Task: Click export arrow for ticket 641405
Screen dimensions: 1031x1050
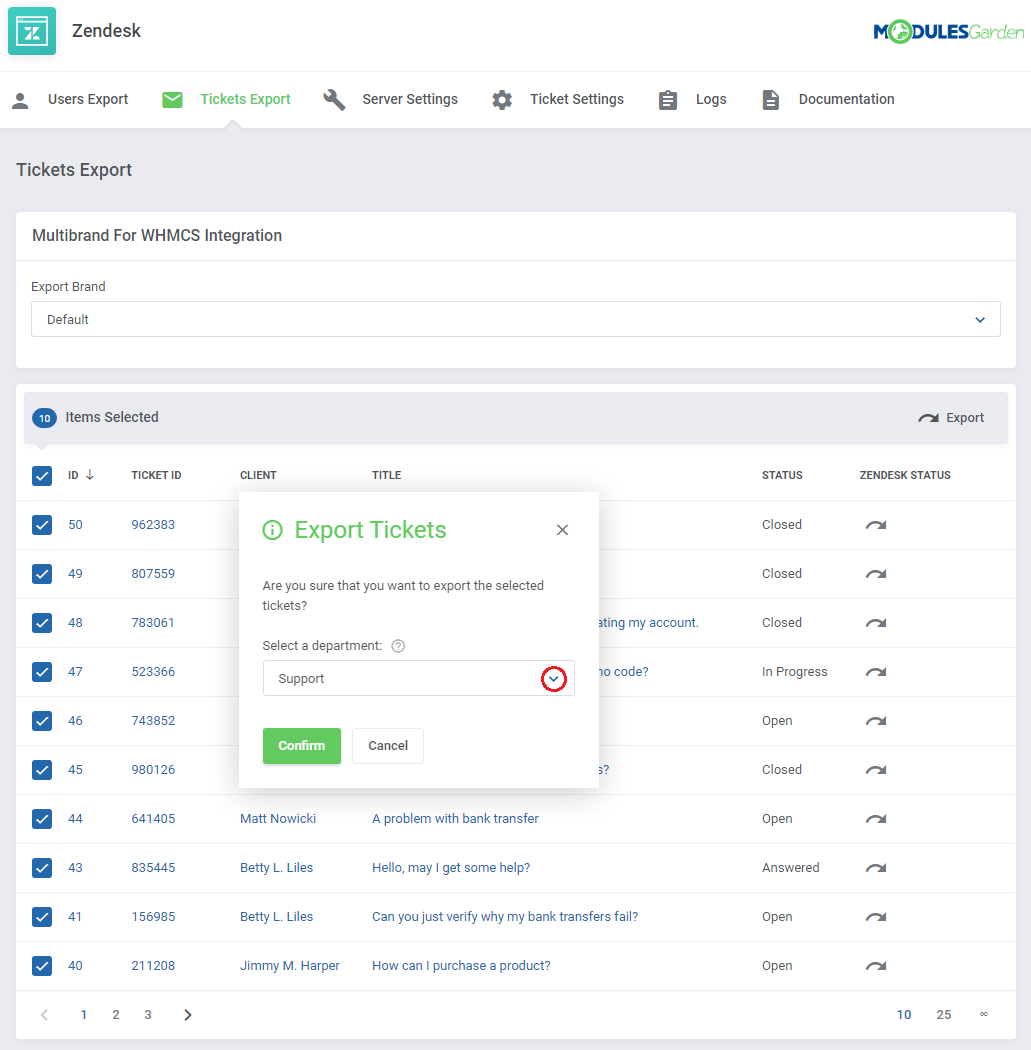Action: click(x=876, y=819)
